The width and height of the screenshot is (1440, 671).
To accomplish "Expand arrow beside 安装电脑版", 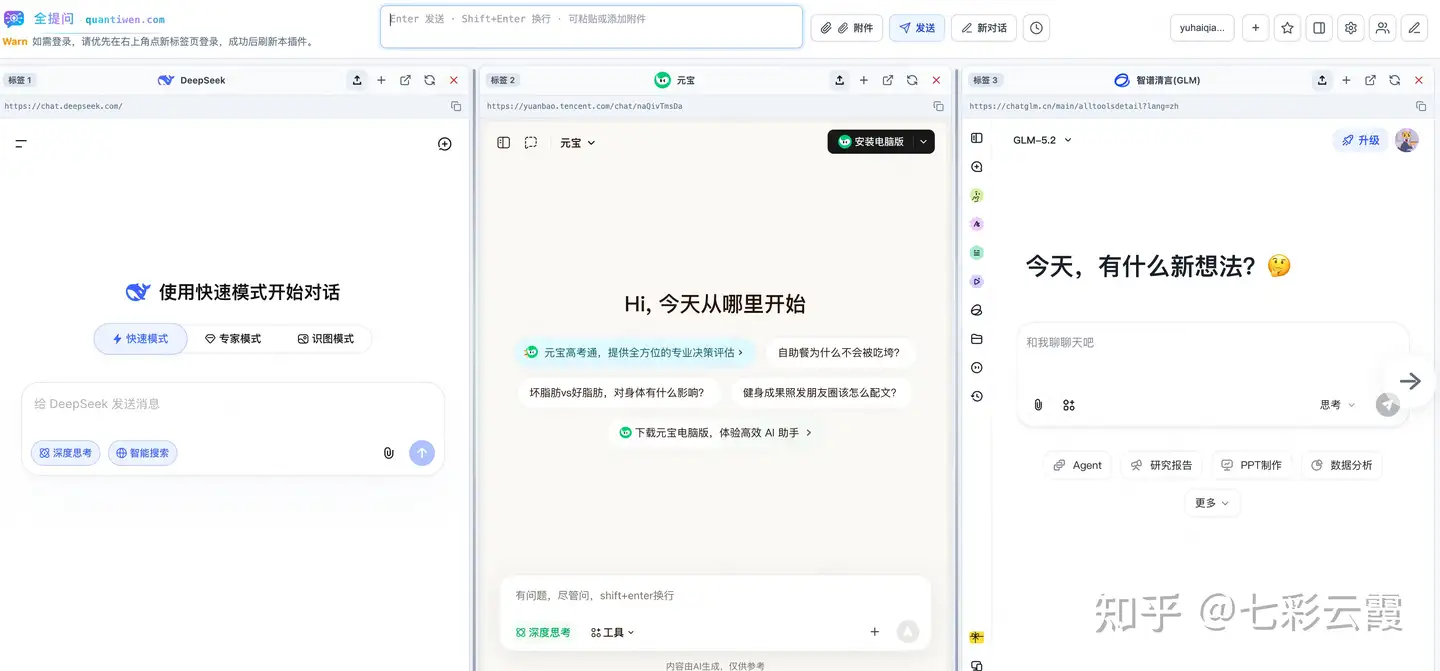I will [924, 142].
